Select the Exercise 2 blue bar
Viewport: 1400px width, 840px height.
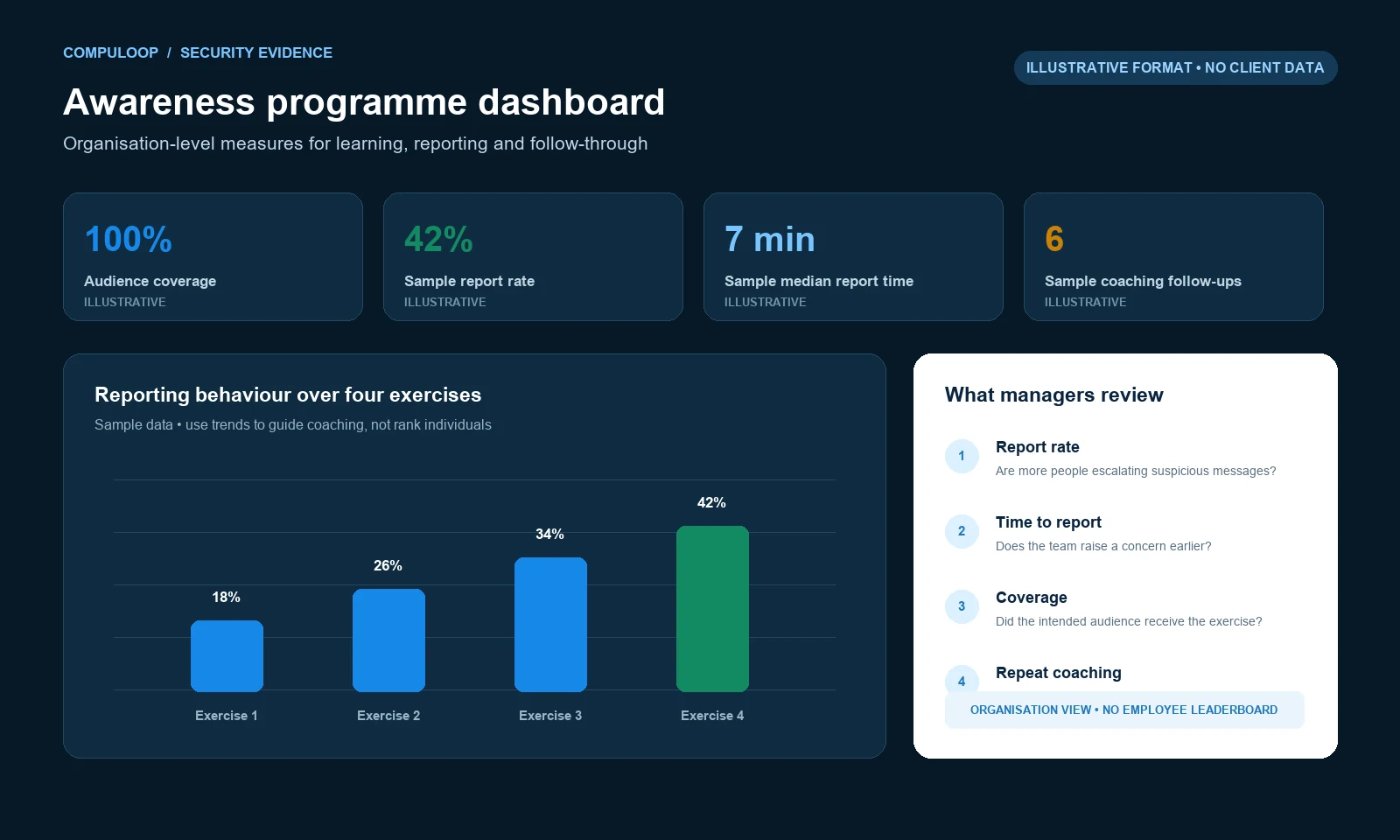coord(388,640)
